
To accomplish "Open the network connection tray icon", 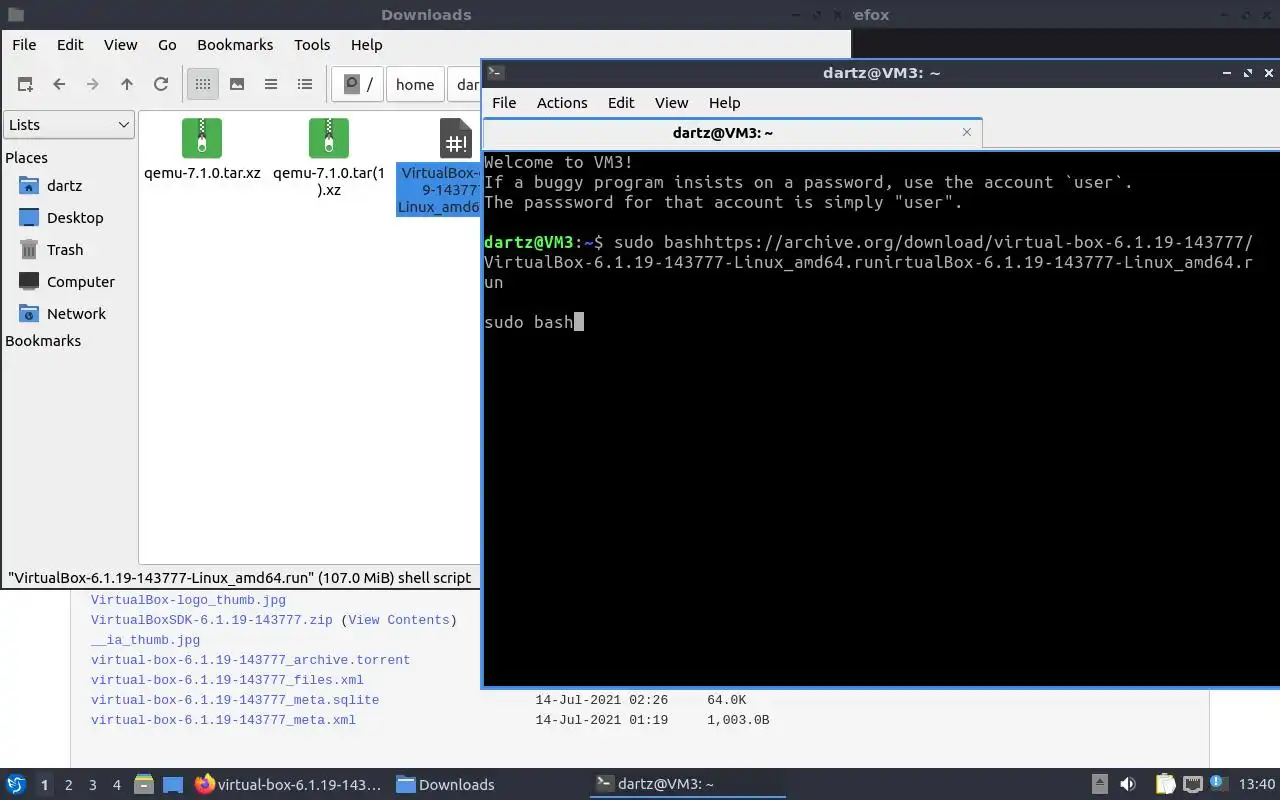I will (1193, 785).
